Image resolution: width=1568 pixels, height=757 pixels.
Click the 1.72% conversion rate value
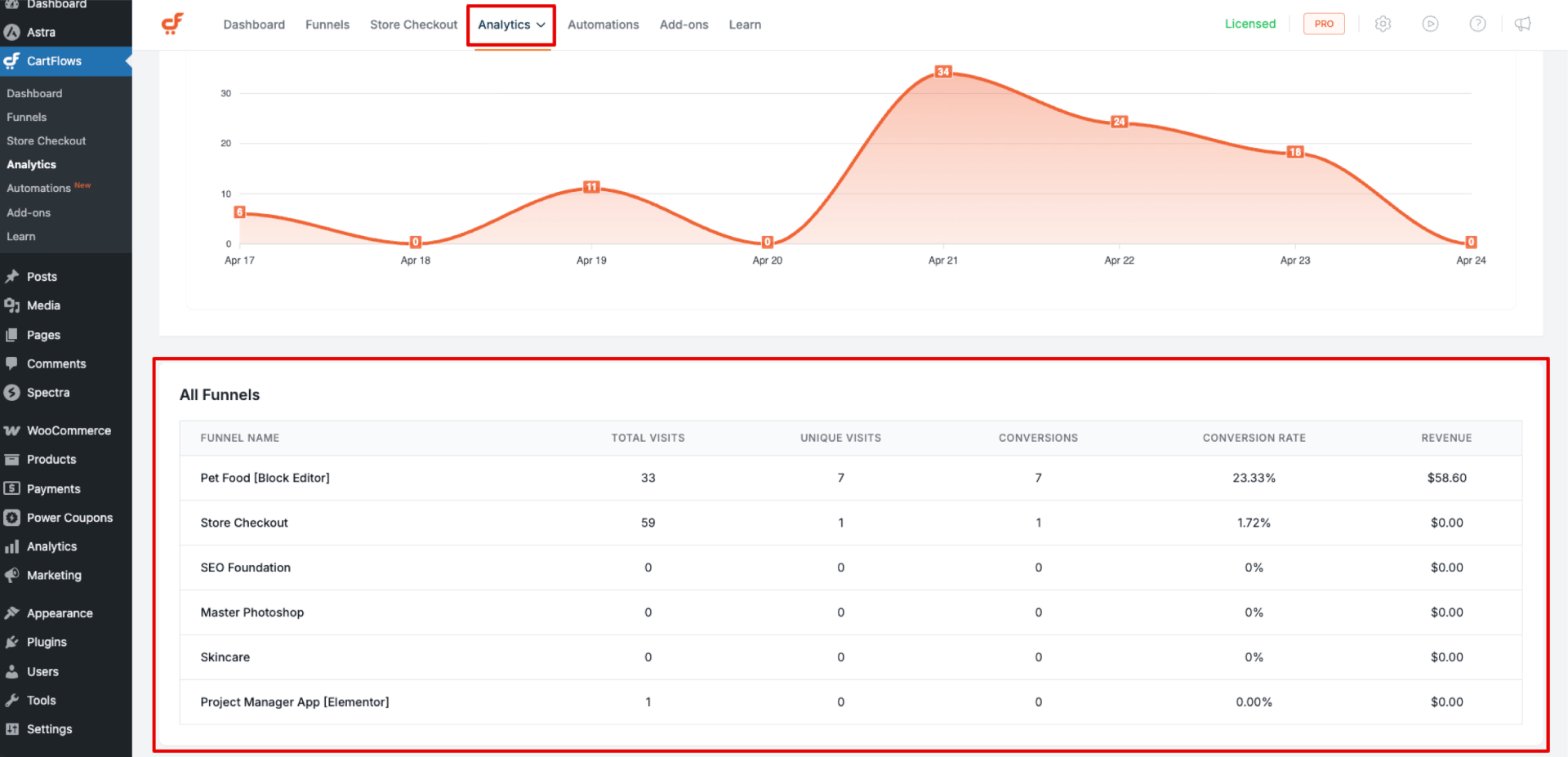[1254, 523]
